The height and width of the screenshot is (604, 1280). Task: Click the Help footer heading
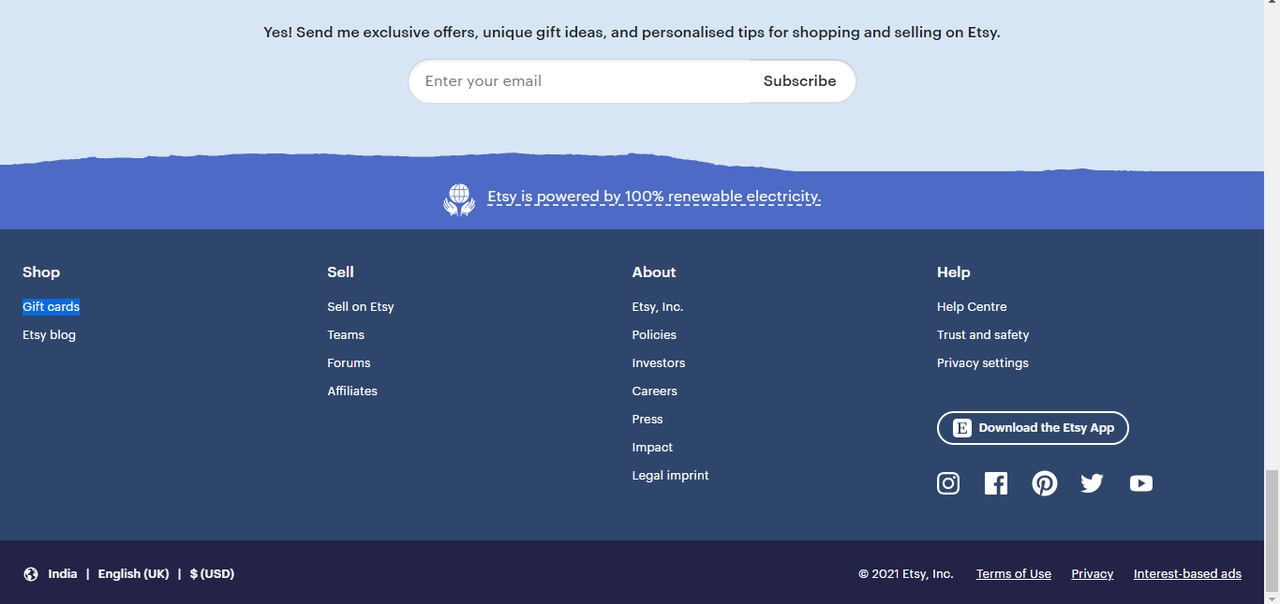pos(954,272)
